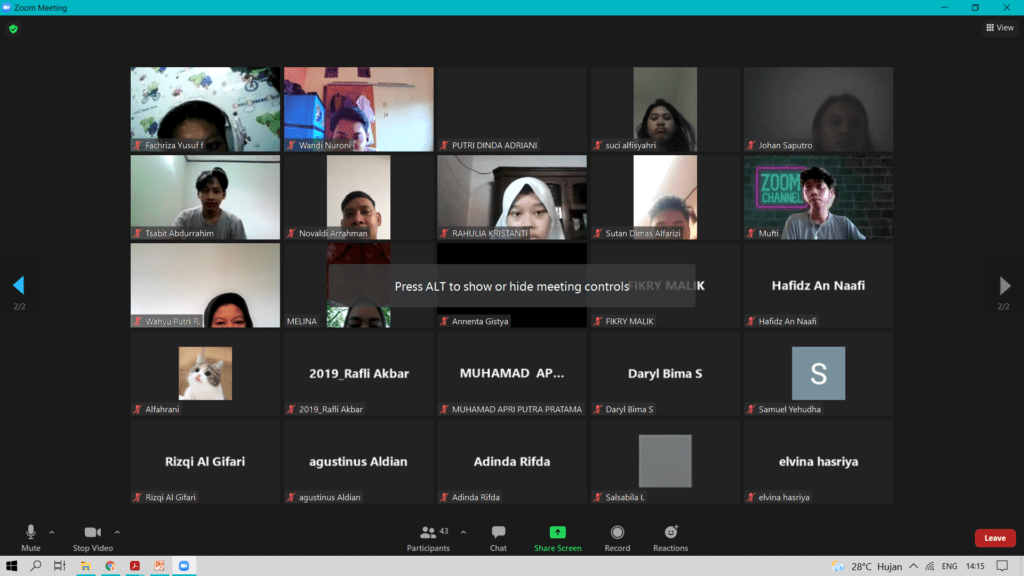Open the Participants panel
The image size is (1024, 576).
(x=428, y=533)
